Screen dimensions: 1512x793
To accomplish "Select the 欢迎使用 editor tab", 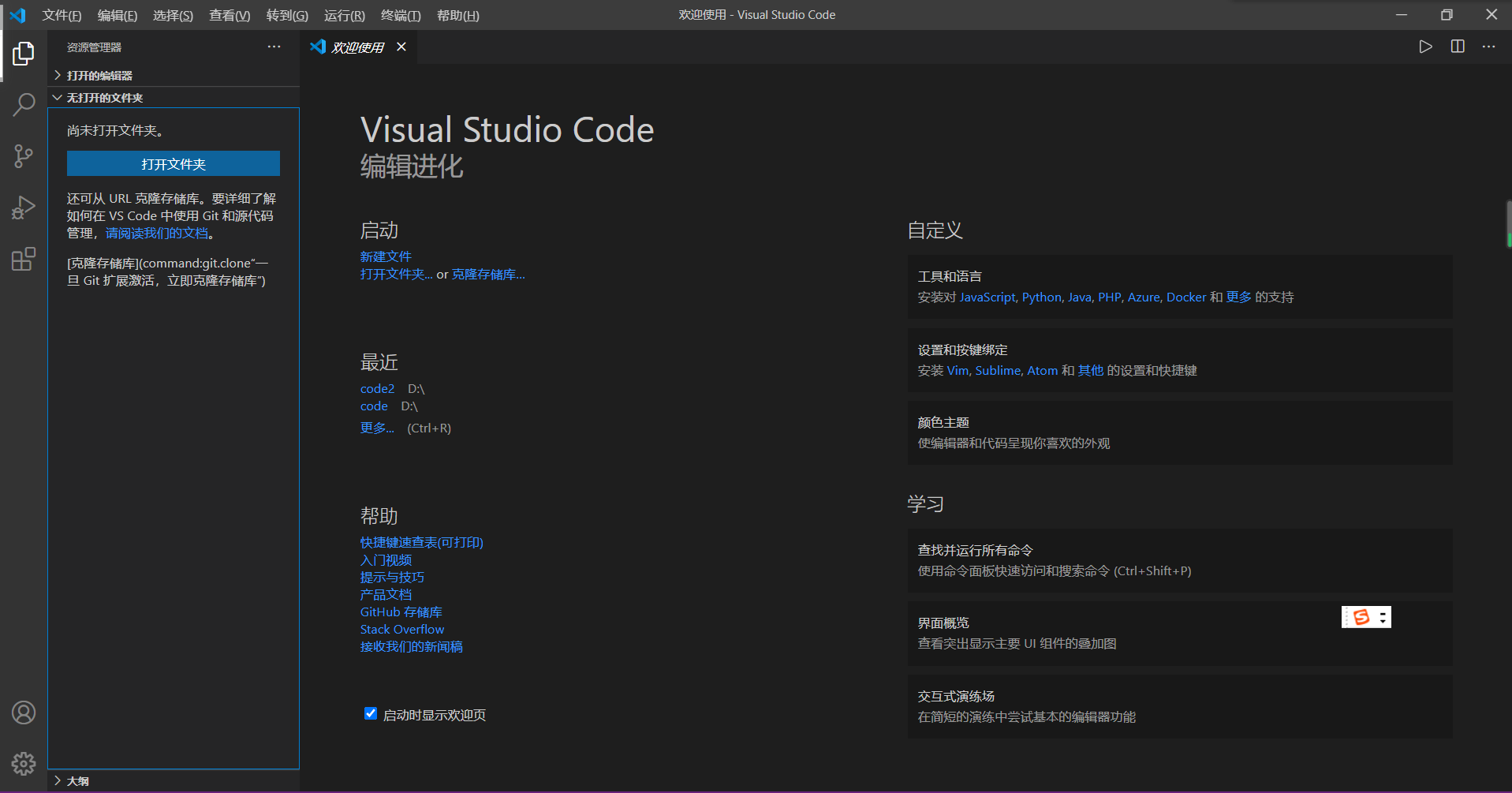I will [x=359, y=47].
